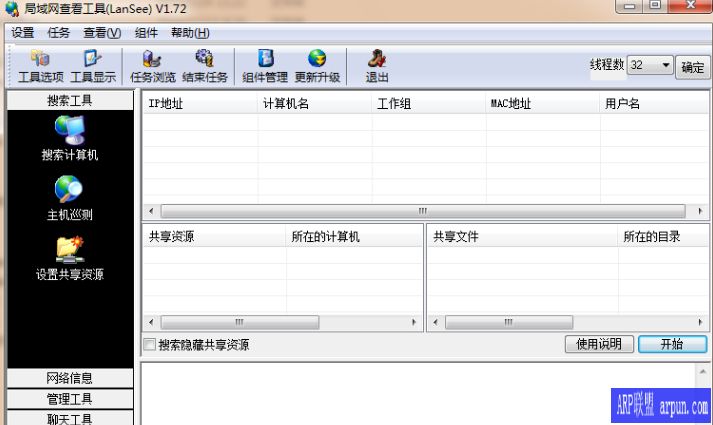Click the 所在的计算机 column header
713x425 pixels.
[354, 236]
